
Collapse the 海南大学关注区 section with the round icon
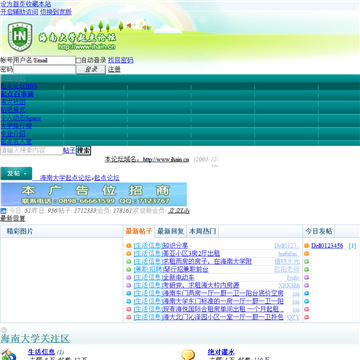[x=4, y=330]
